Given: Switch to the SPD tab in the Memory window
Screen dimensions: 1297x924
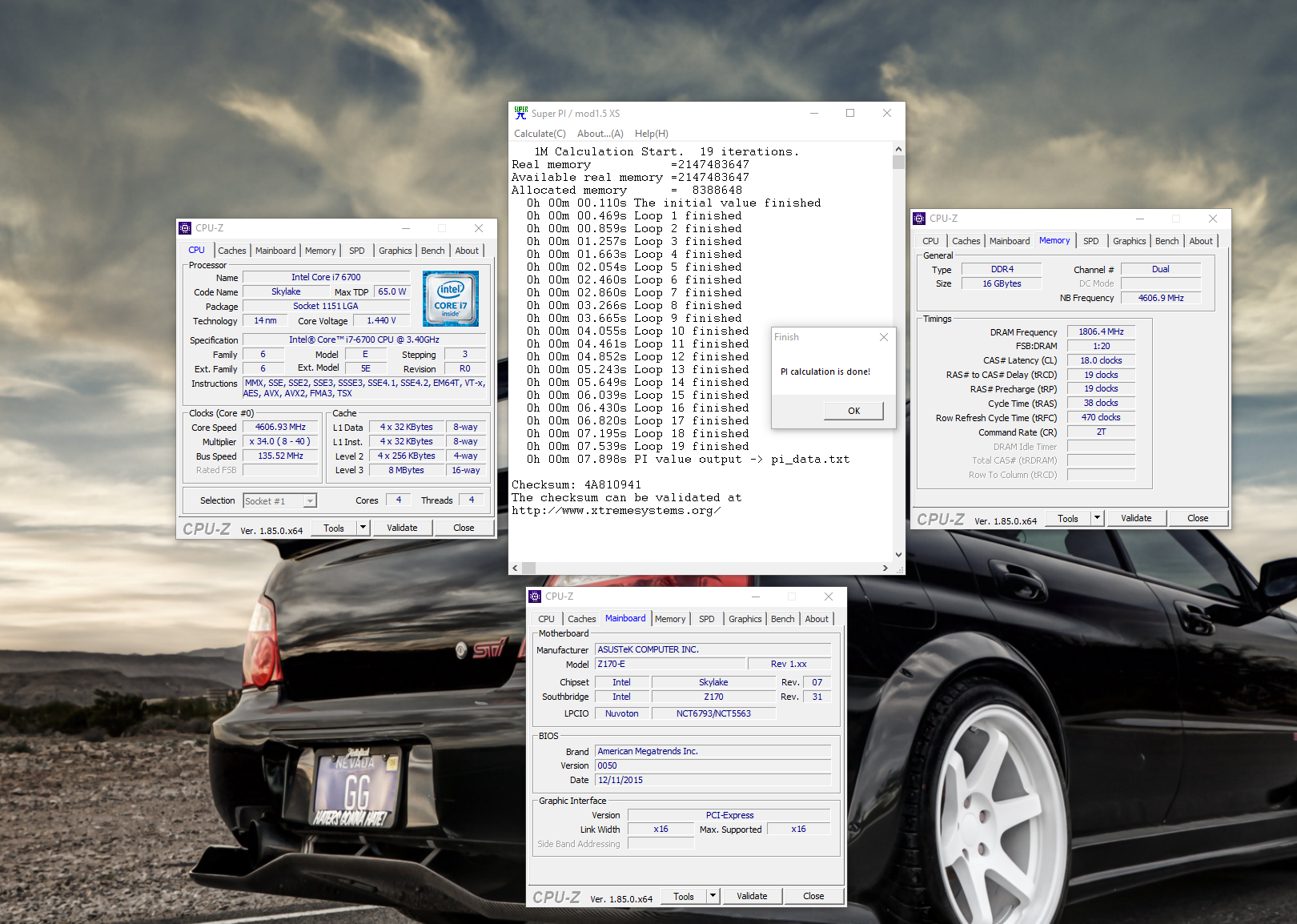Looking at the screenshot, I should pos(1091,241).
